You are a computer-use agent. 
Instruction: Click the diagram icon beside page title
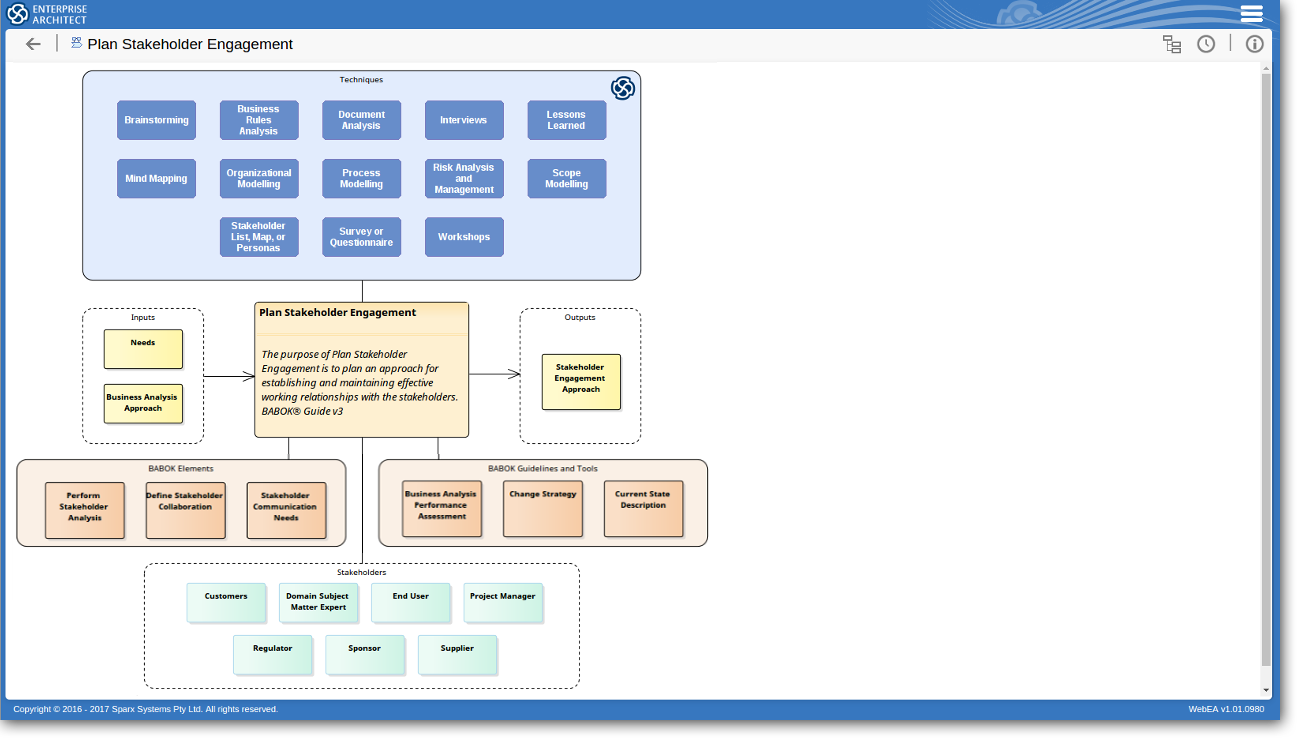pyautogui.click(x=76, y=43)
